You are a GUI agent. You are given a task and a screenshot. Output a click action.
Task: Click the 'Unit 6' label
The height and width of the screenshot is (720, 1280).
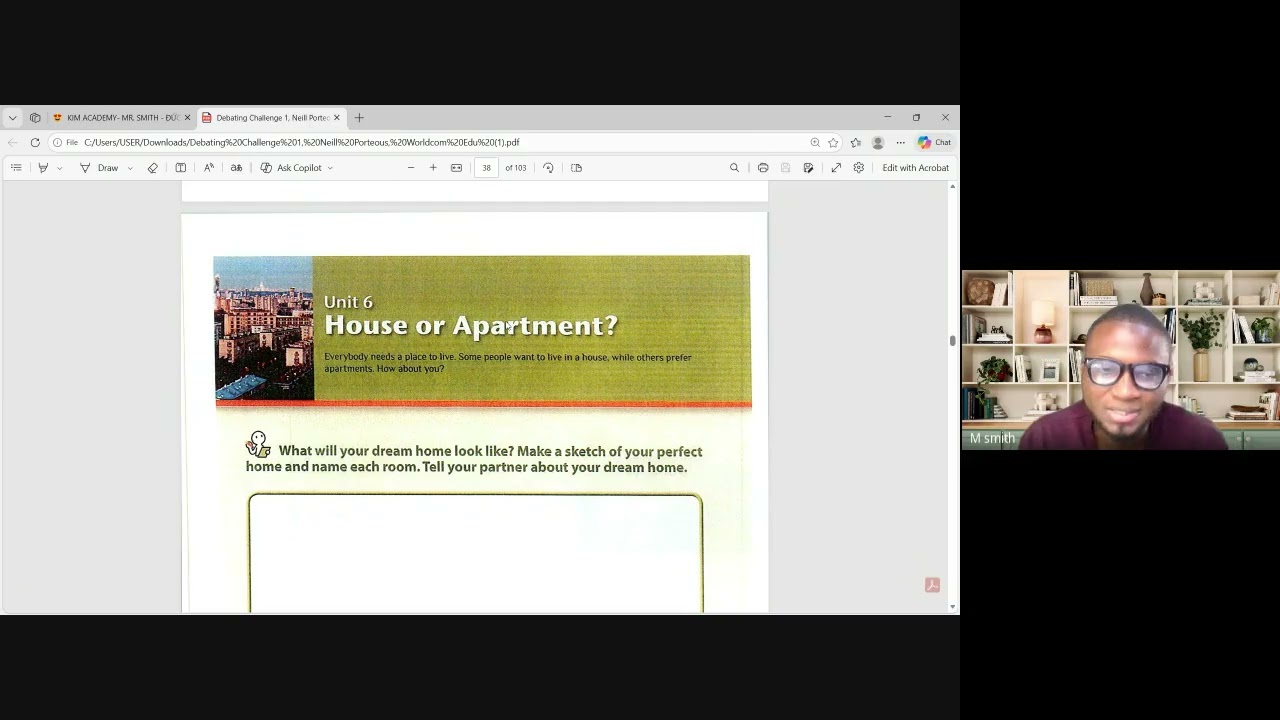coord(348,301)
